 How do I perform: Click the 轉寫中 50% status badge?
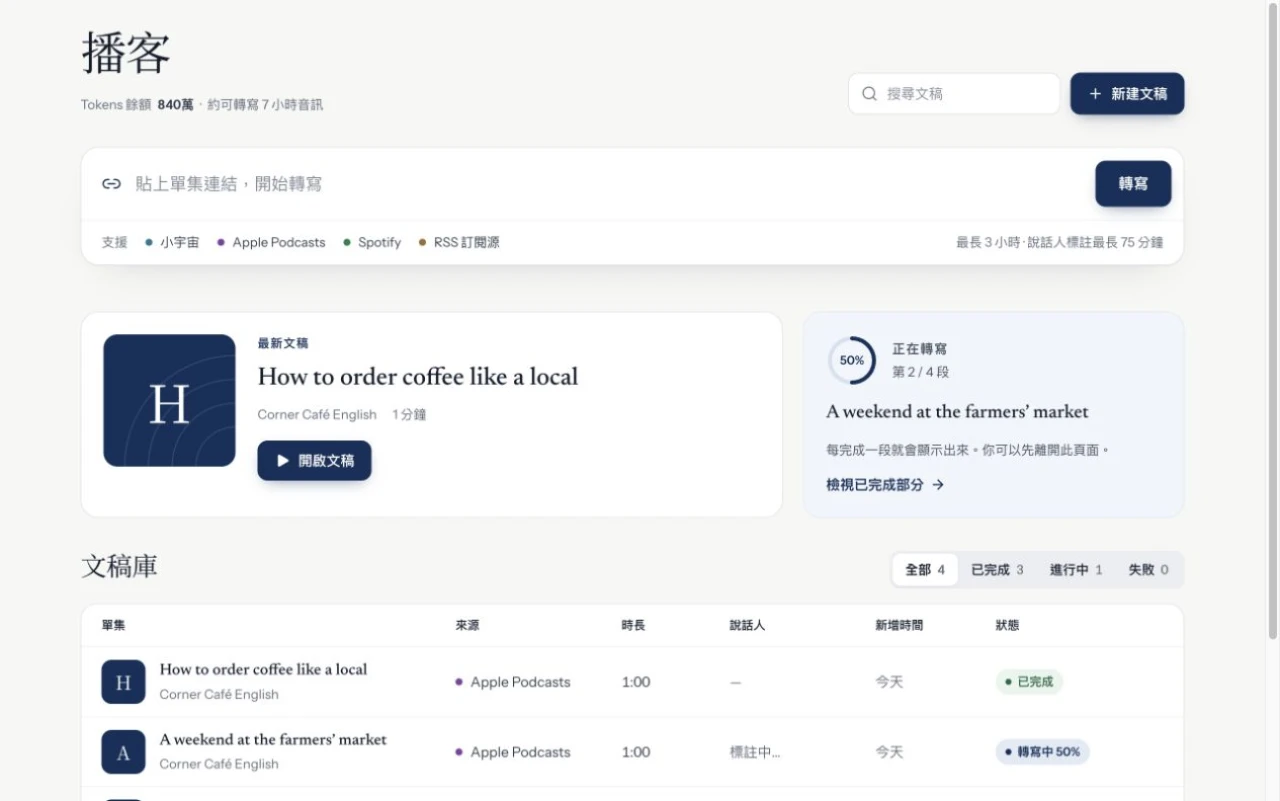(1042, 752)
